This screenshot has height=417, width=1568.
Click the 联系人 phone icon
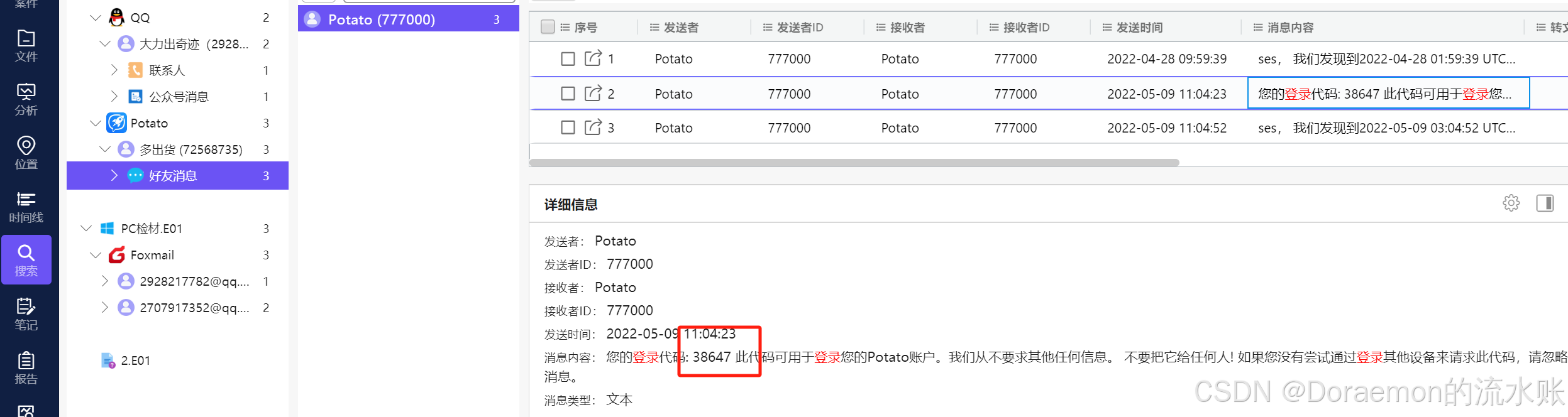135,70
